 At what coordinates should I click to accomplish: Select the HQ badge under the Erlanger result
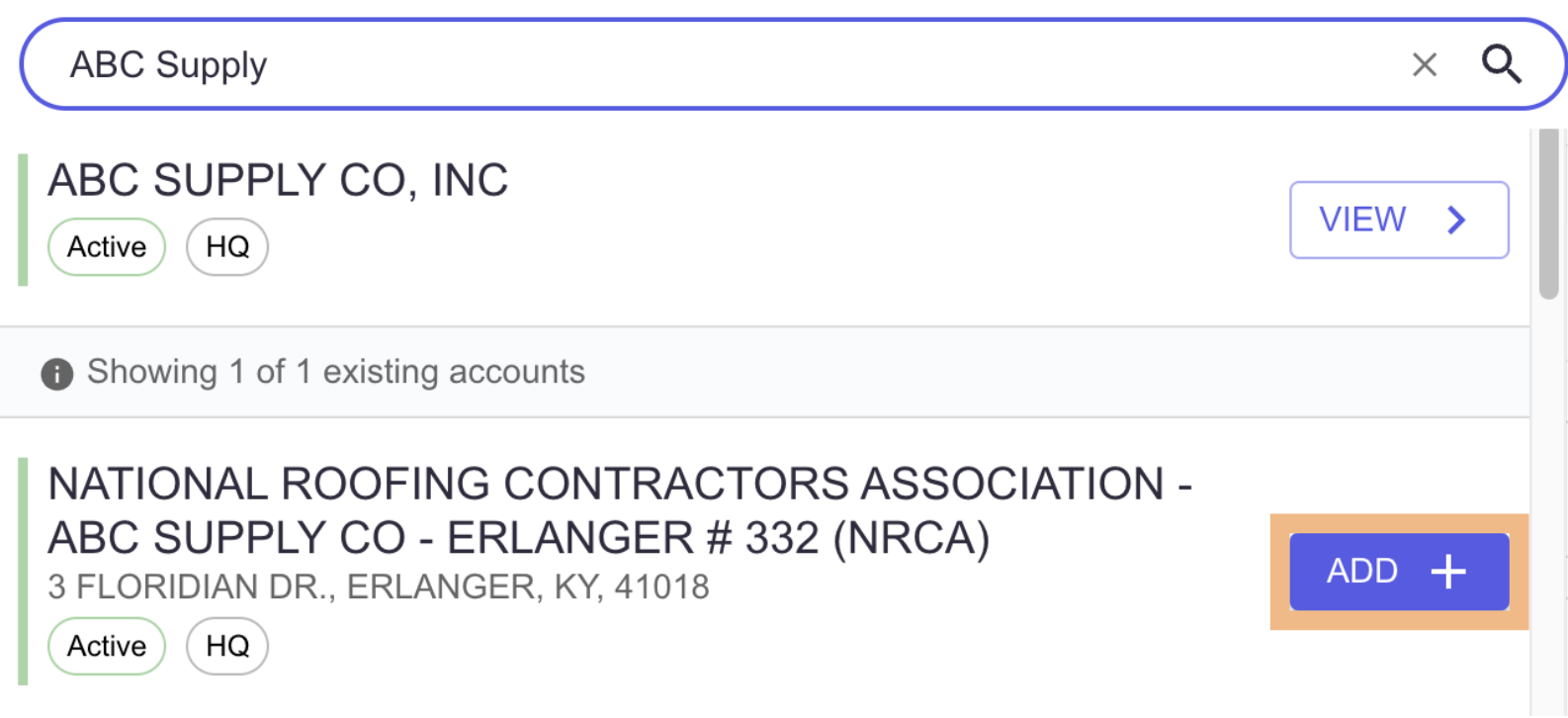(x=227, y=647)
